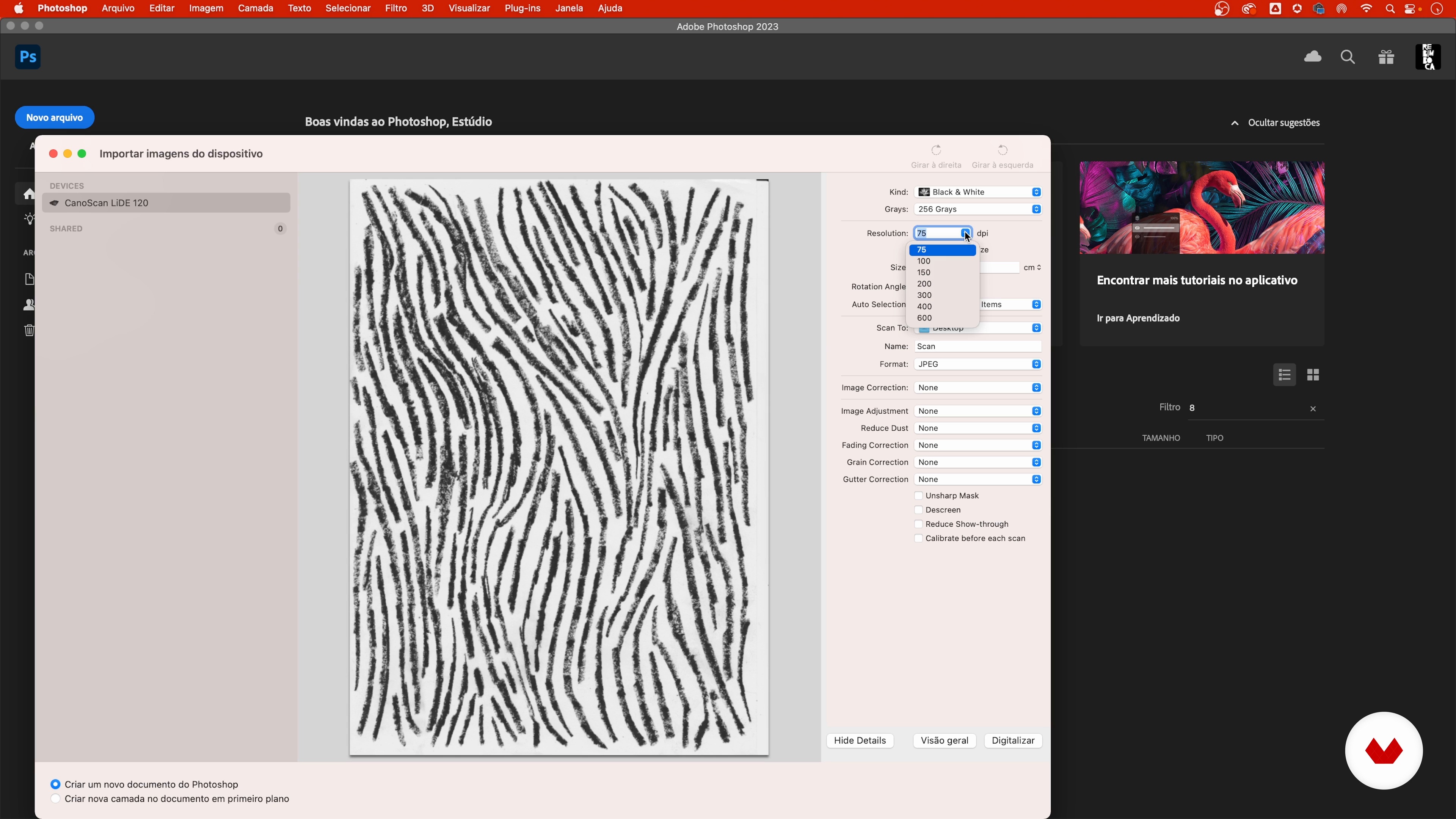Open Wi-Fi status in menu bar

click(x=1366, y=8)
